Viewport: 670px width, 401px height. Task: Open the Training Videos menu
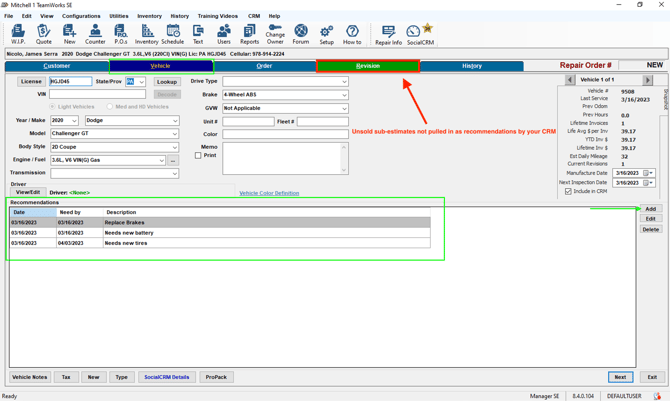217,16
